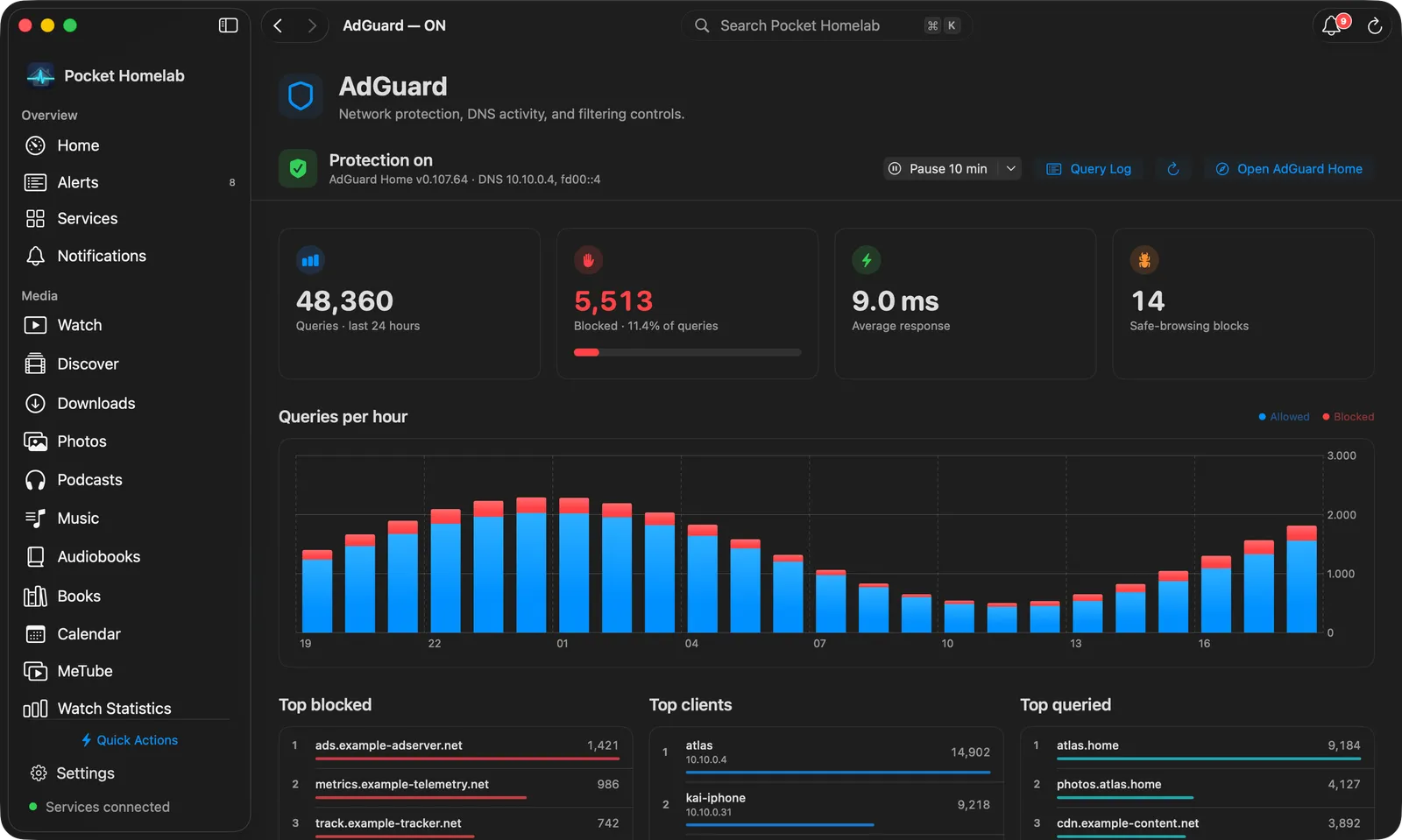Click the green Protection on shield icon

[x=298, y=168]
